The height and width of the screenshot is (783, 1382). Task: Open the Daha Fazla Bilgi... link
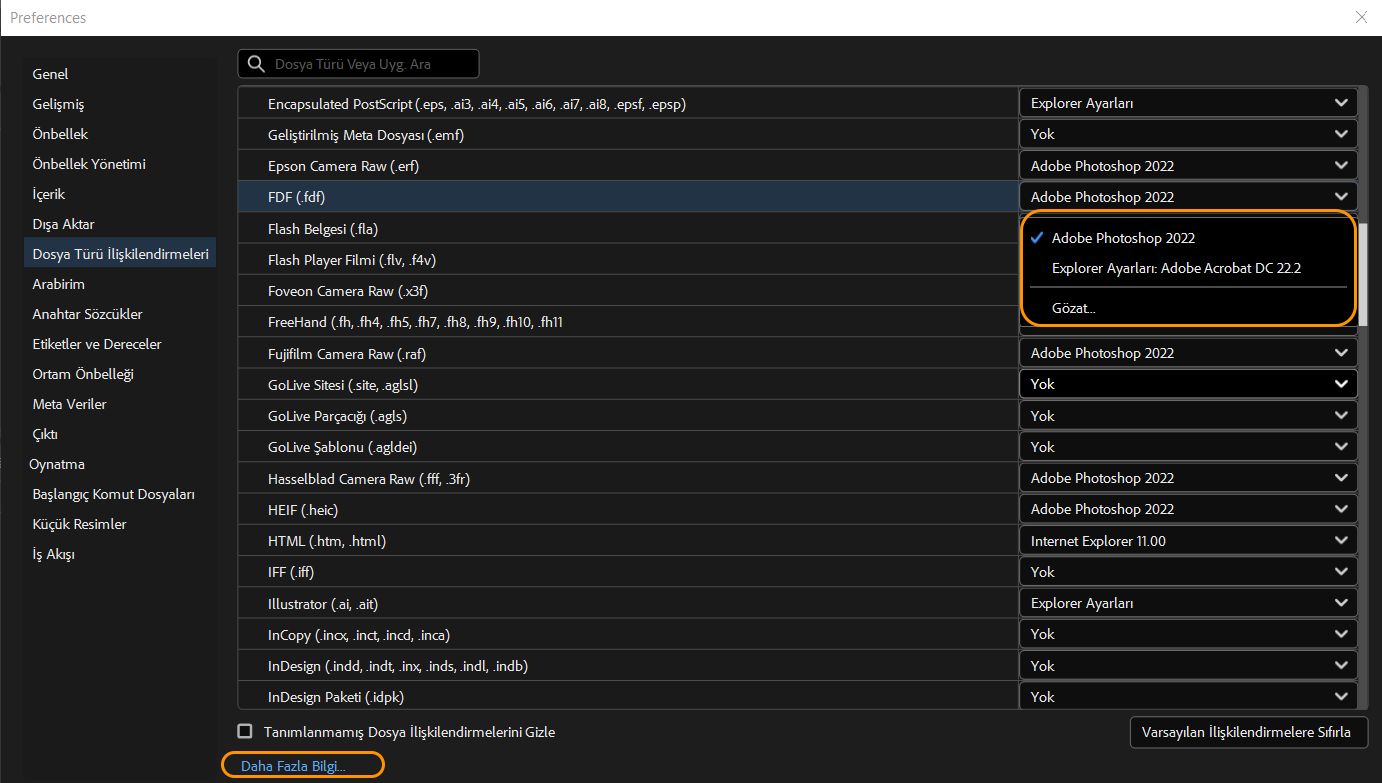[x=293, y=766]
